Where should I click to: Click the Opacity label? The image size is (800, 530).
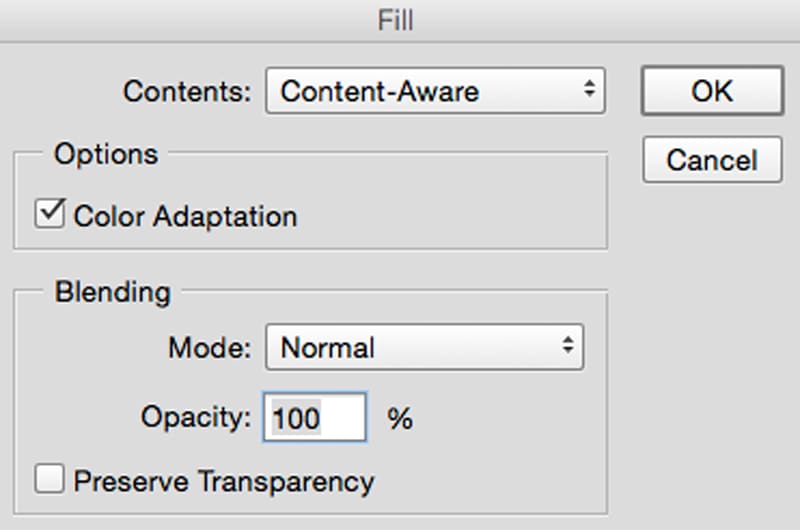click(195, 417)
